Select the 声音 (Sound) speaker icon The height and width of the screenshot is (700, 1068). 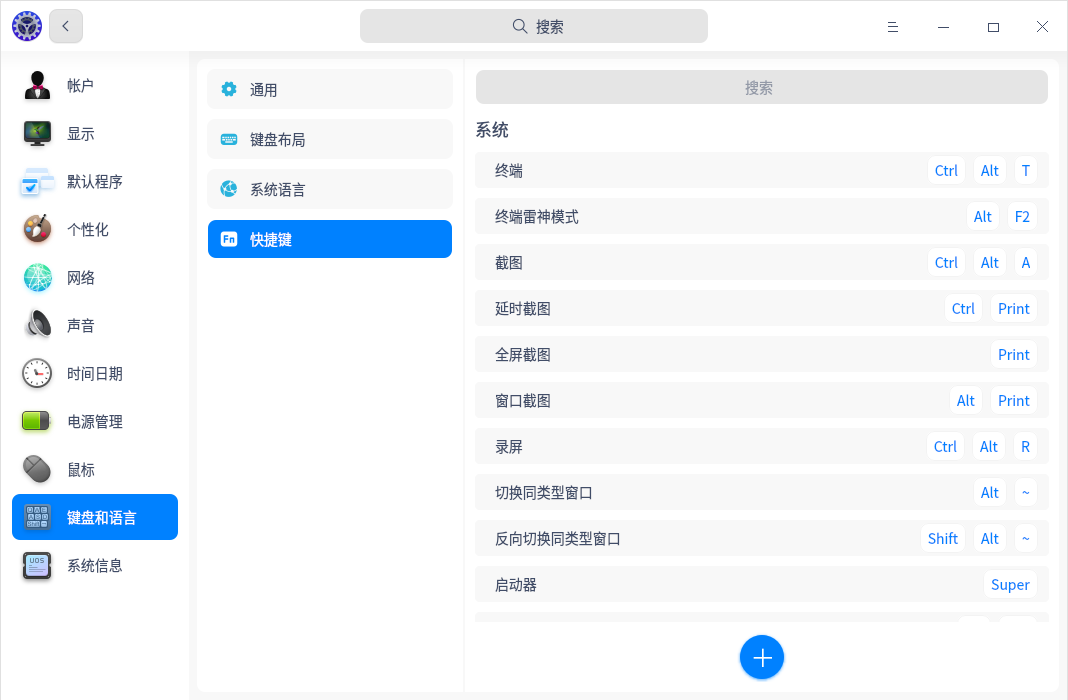38,326
